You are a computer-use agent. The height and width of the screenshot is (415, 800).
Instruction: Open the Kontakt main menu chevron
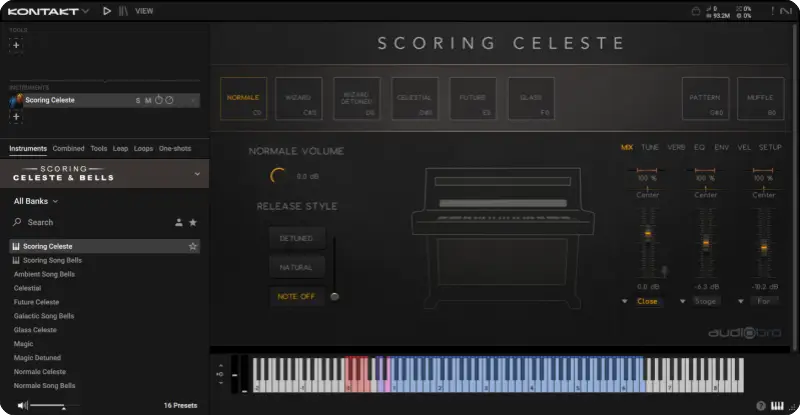pos(86,11)
